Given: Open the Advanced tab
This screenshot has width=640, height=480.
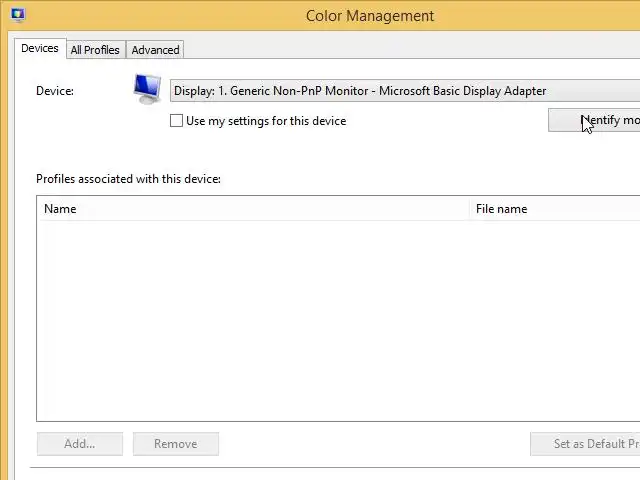Looking at the screenshot, I should pos(155,50).
